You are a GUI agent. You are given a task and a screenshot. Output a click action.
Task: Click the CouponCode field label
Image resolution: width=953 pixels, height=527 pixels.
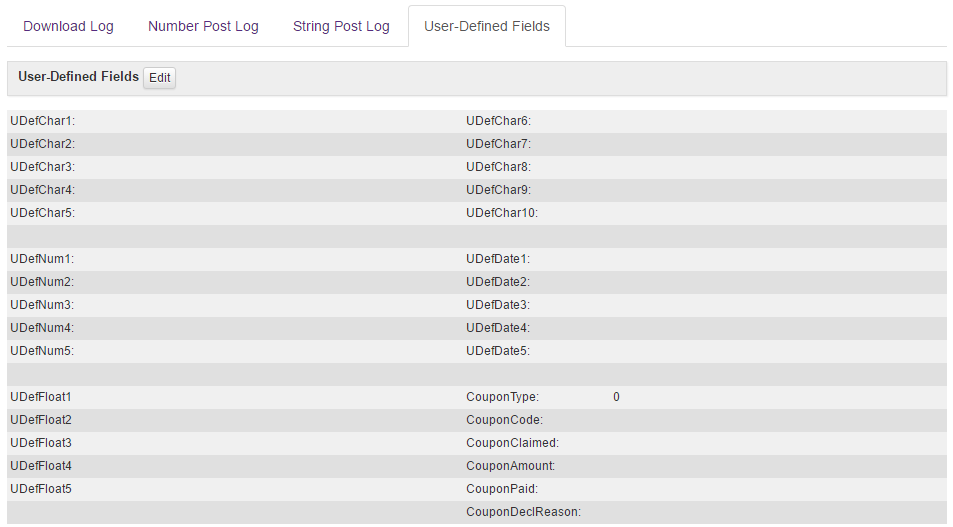point(504,420)
